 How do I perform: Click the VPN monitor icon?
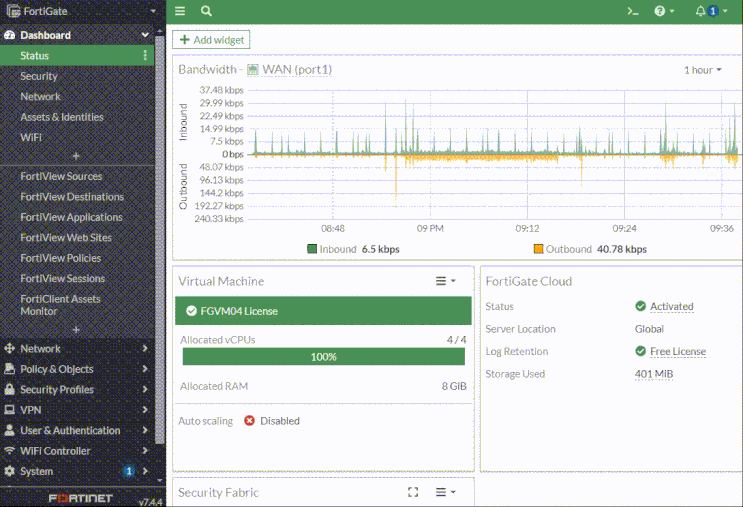click(9, 409)
